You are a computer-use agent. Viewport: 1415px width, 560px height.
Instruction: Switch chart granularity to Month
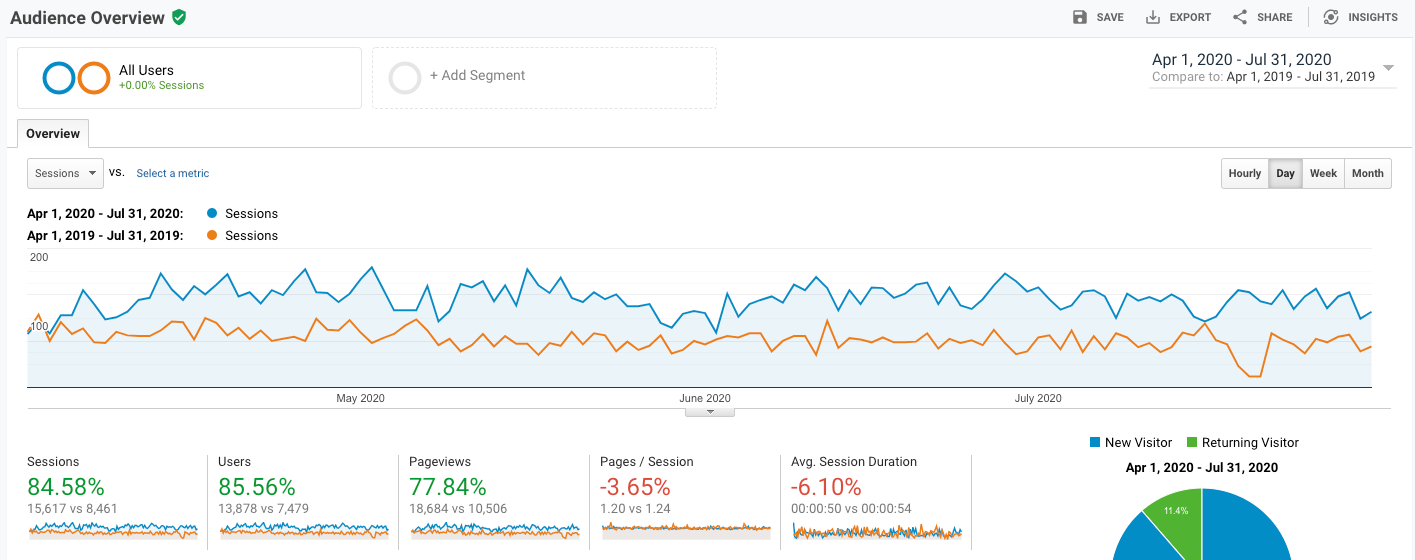click(1368, 173)
